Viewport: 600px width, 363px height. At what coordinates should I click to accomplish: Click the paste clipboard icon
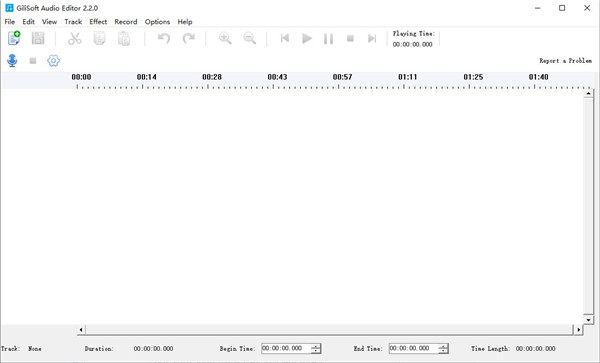(124, 39)
